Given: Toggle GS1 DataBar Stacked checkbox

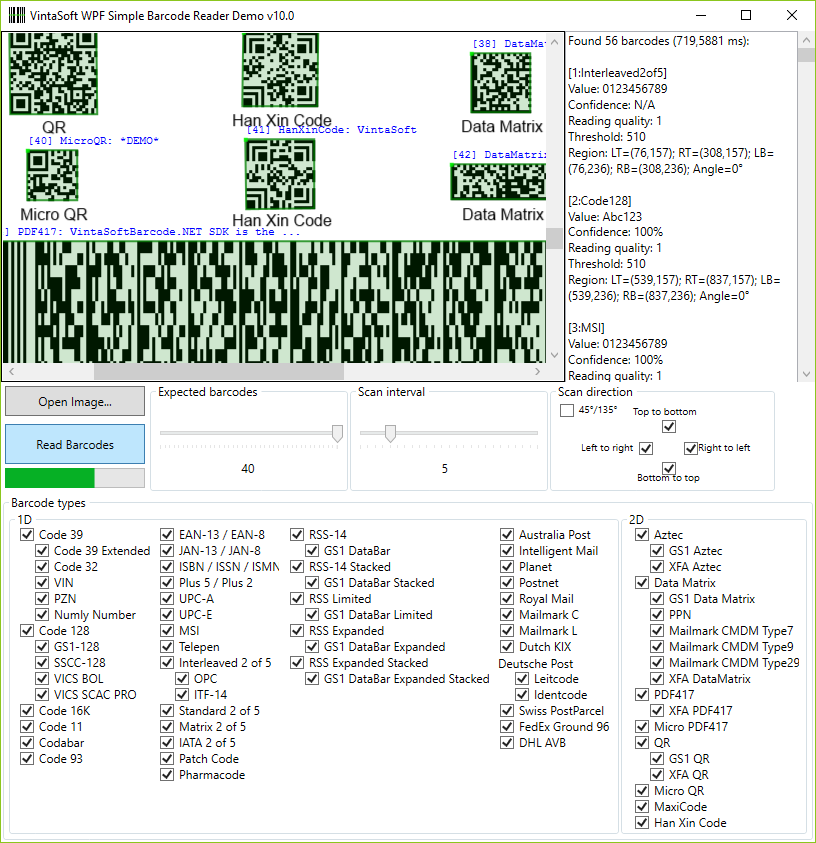Looking at the screenshot, I should pos(312,582).
